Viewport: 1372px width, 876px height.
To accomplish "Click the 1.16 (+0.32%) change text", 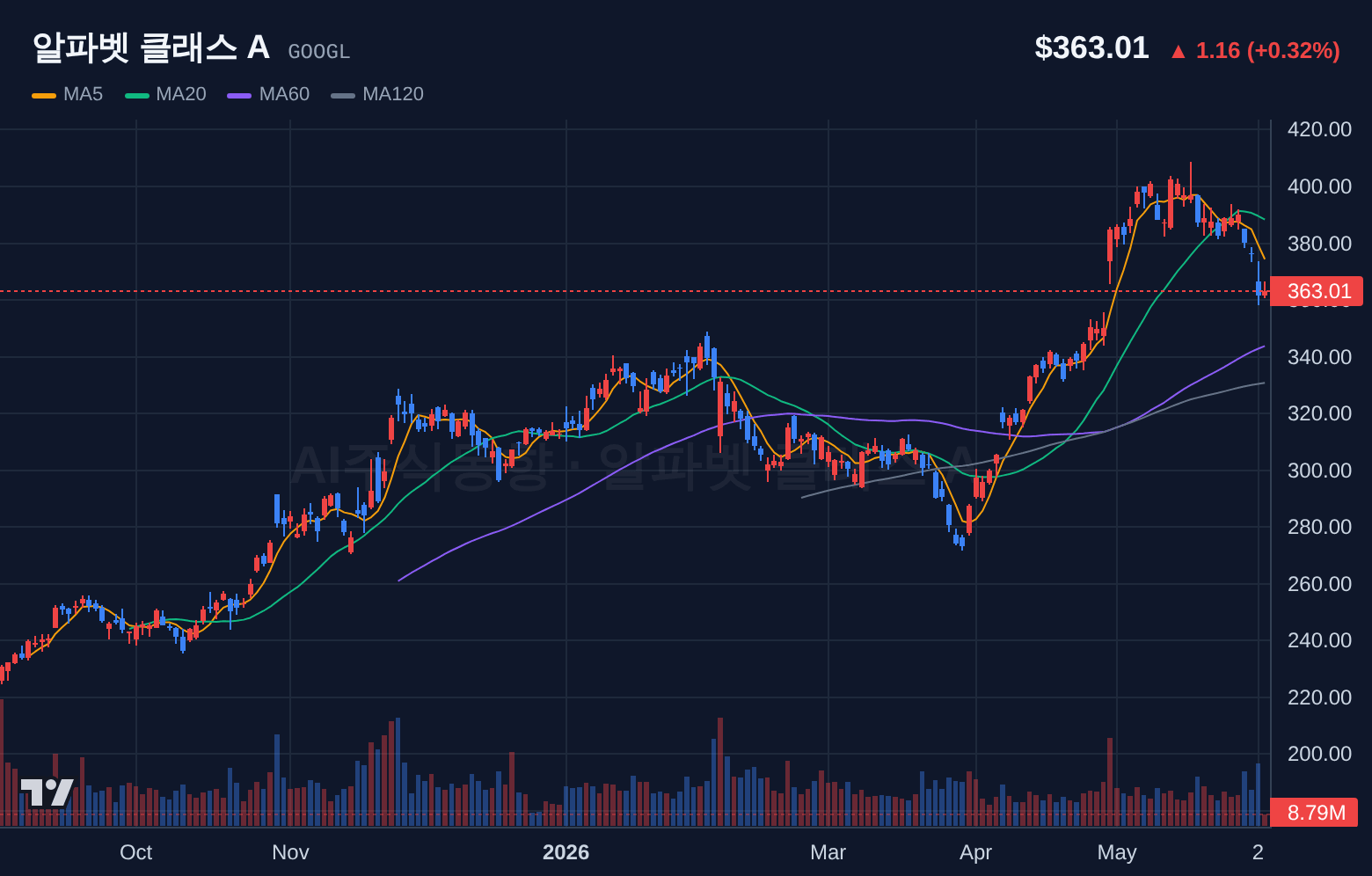I will [1267, 51].
